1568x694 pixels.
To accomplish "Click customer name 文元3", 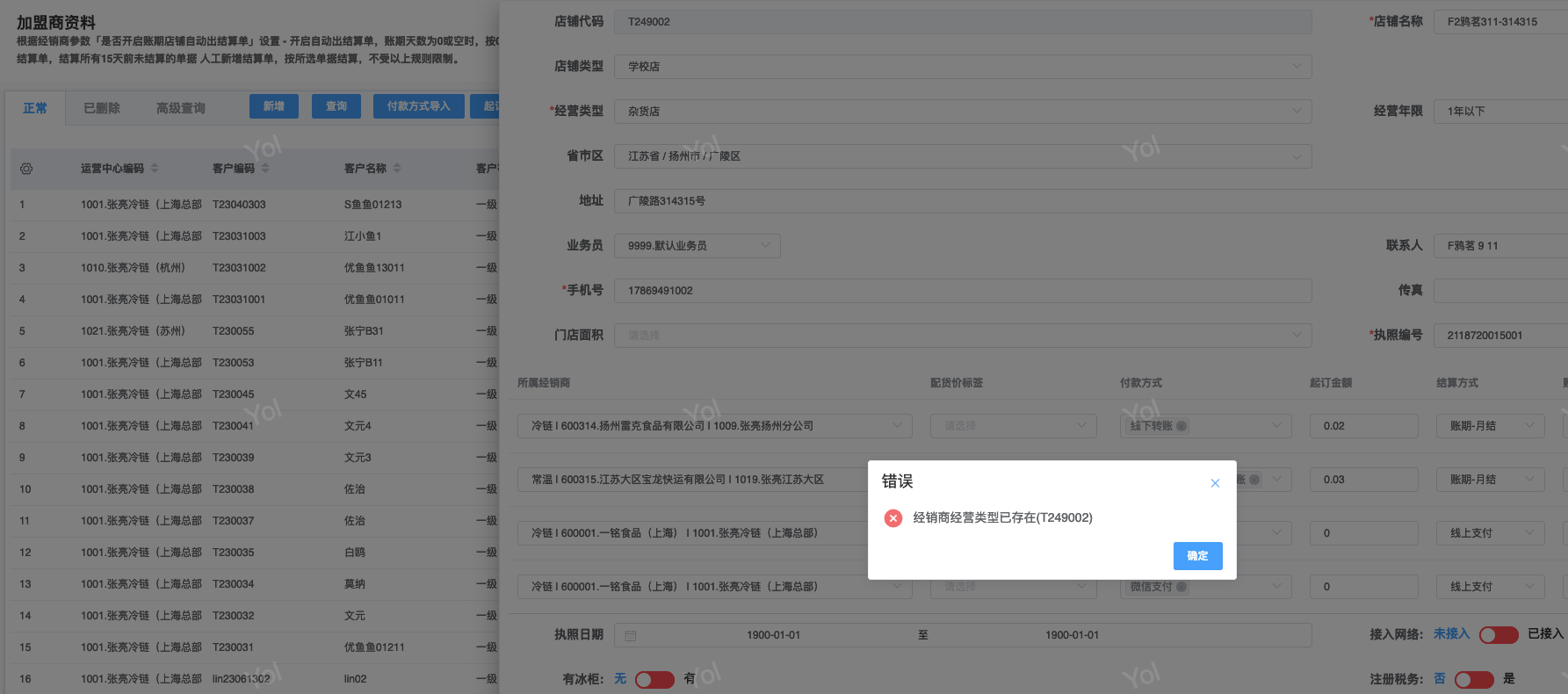I will pos(358,458).
